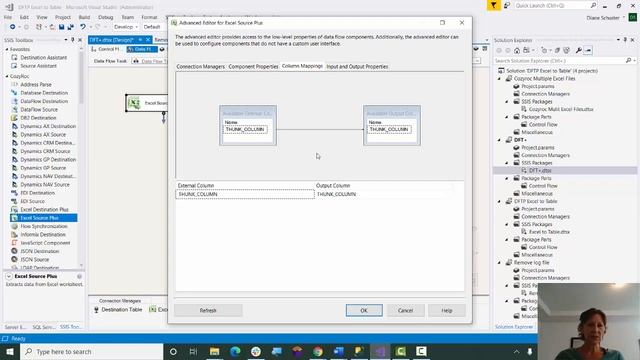Image resolution: width=640 pixels, height=360 pixels.
Task: Open Microsoft Edge from taskbar
Action: (235, 351)
